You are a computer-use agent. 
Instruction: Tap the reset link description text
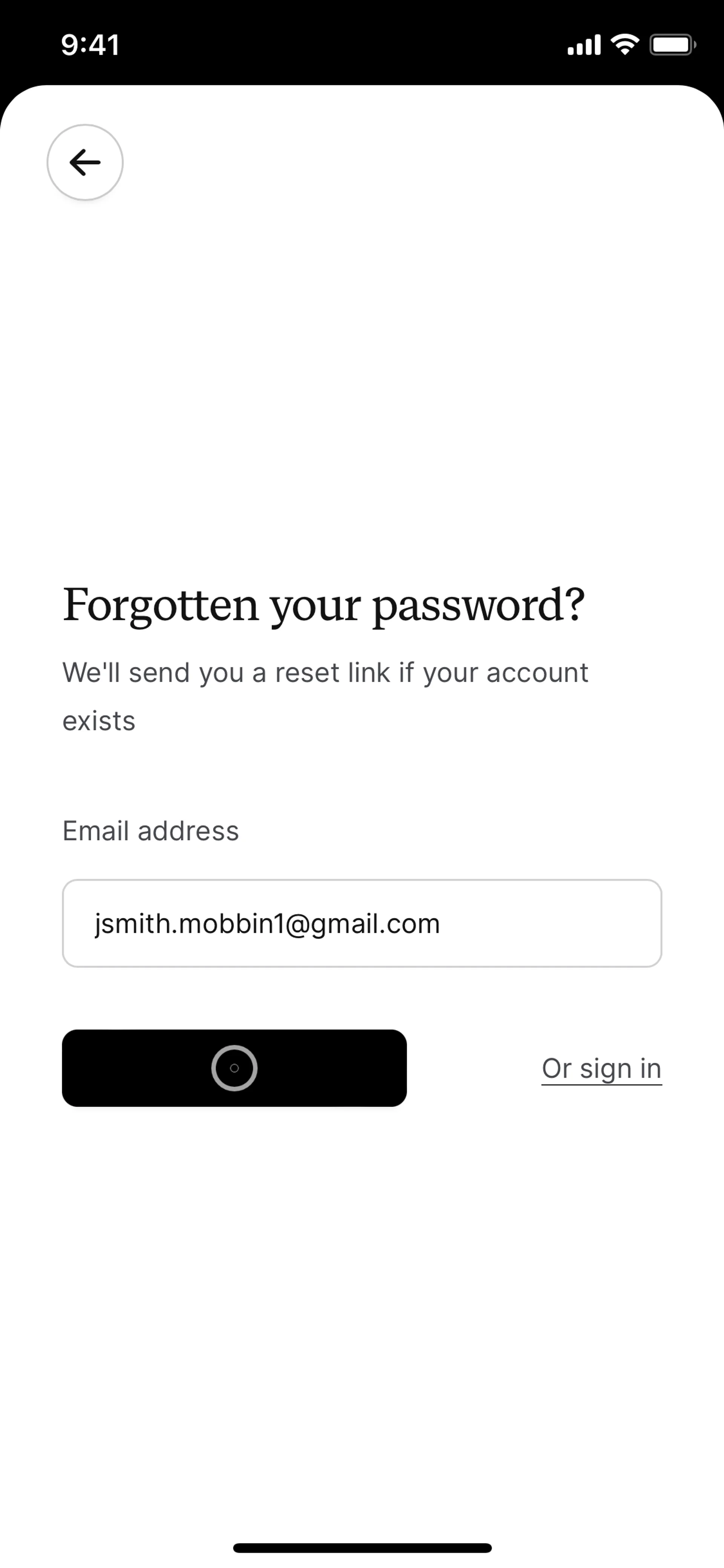(325, 673)
